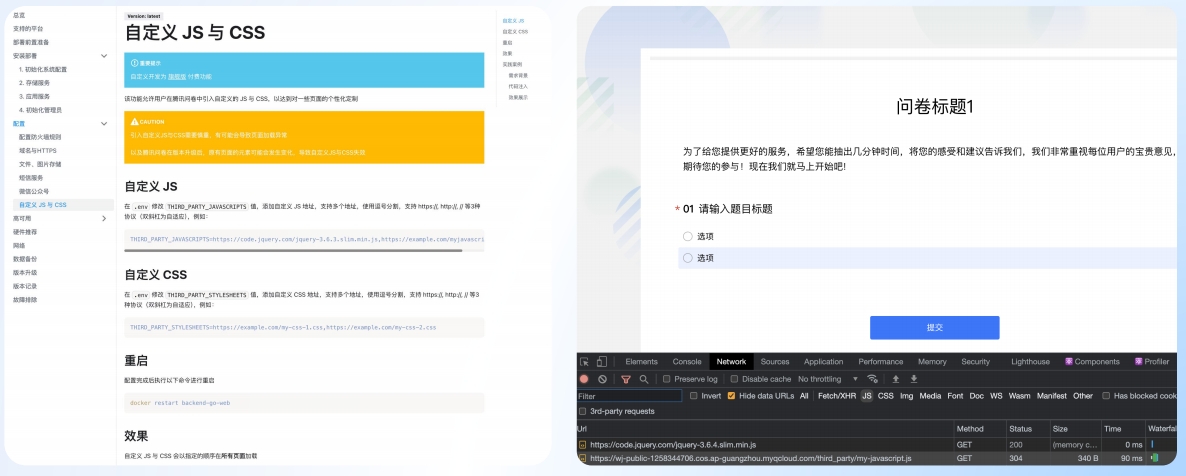Click the blue 提交 submit button
Screen dimensions: 1186x476
coord(935,328)
